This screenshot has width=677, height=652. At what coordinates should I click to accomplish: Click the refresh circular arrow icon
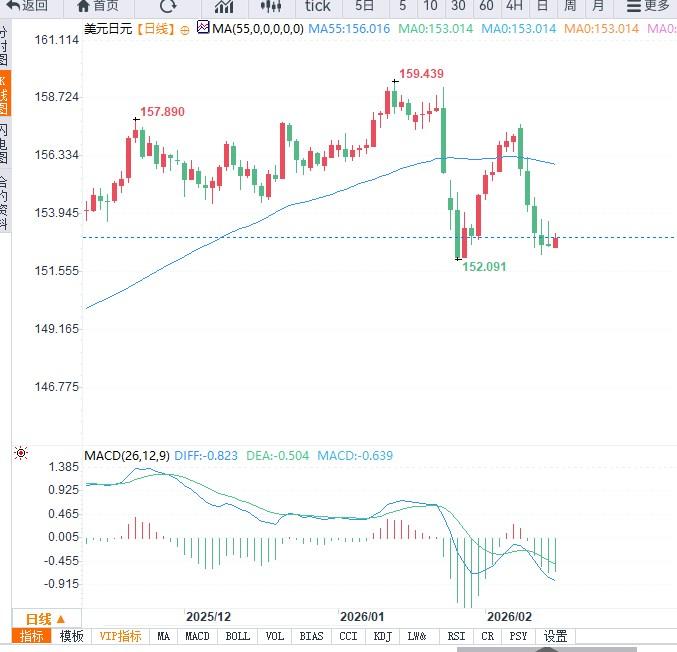pyautogui.click(x=168, y=6)
